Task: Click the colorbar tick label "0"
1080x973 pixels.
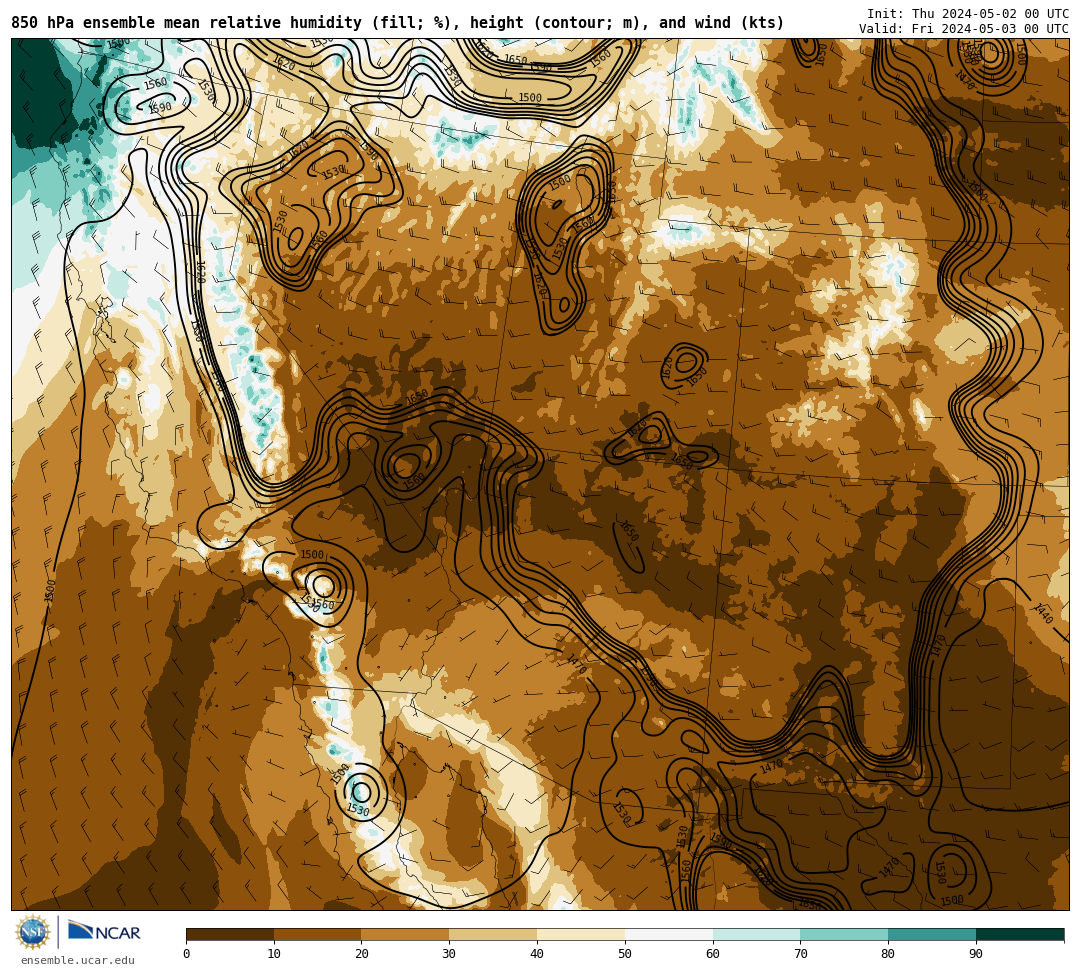Action: point(187,954)
